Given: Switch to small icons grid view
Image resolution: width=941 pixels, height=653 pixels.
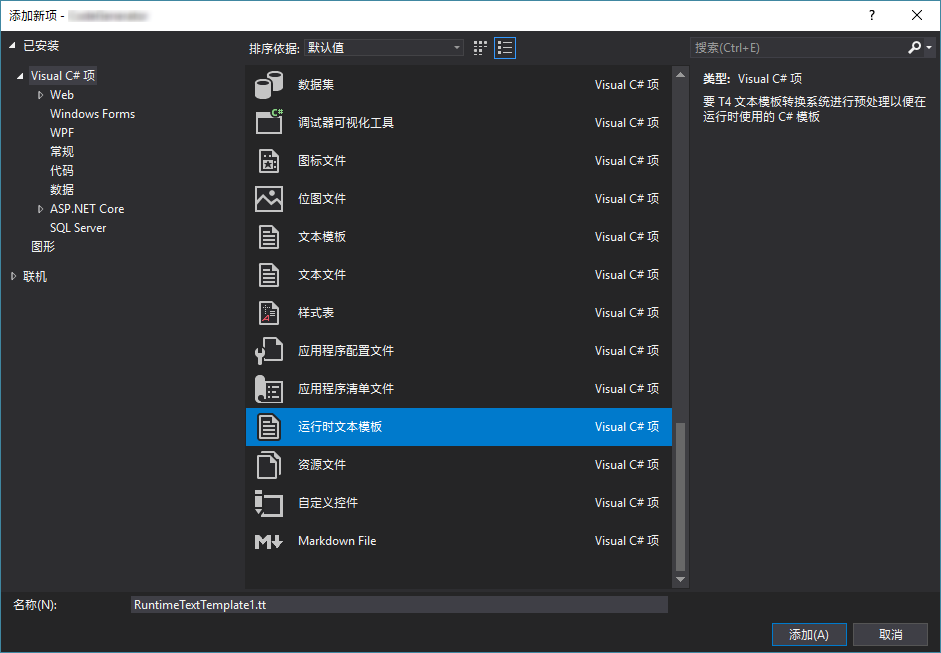Looking at the screenshot, I should click(x=481, y=47).
